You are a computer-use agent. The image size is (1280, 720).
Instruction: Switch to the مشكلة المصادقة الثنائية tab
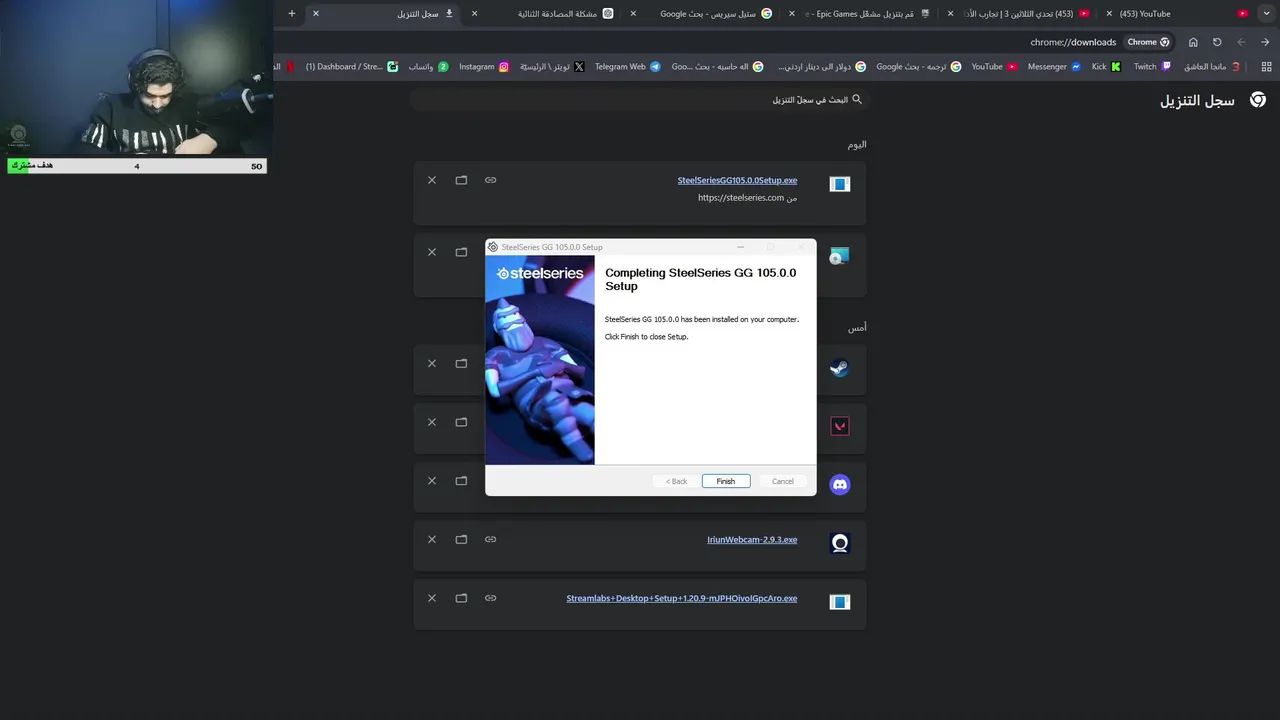546,14
